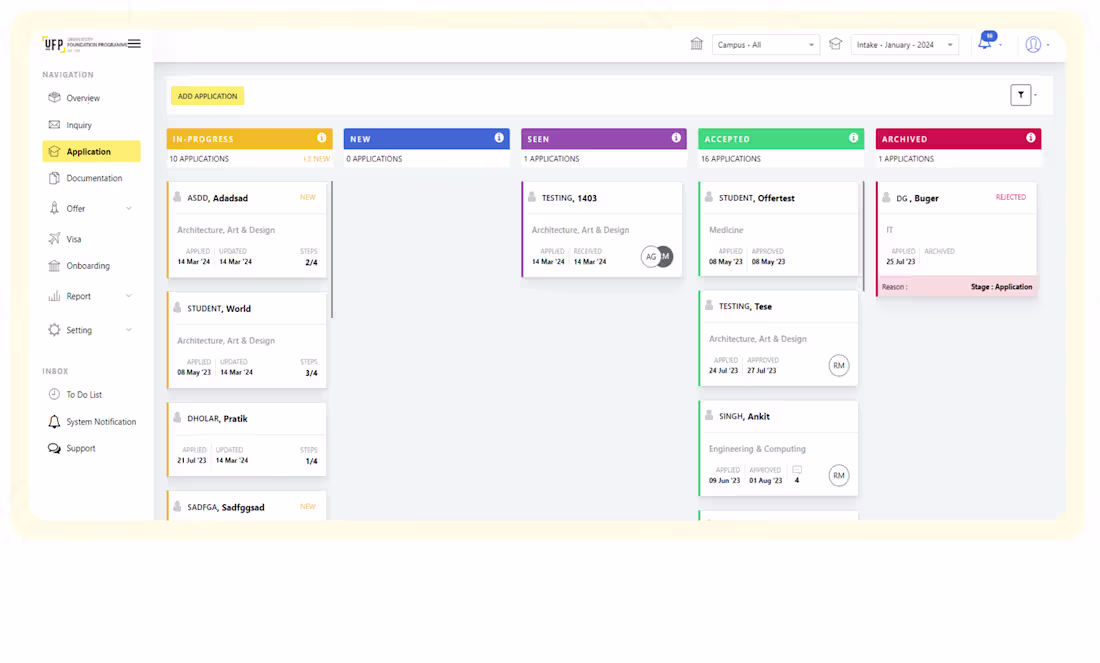Viewport: 1100px width, 663px height.
Task: Open the Intake - January - 2024 dropdown
Action: (x=904, y=44)
